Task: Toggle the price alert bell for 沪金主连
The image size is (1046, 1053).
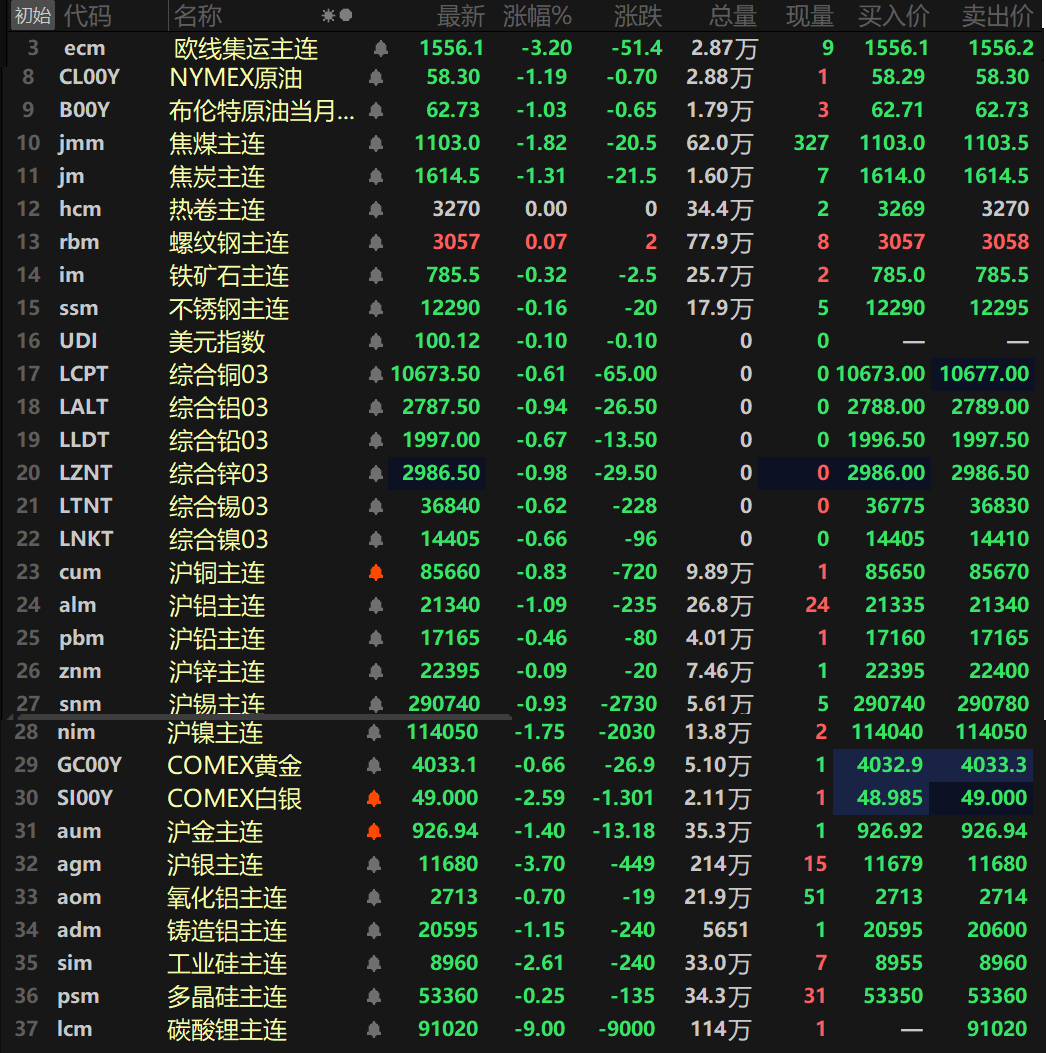Action: pyautogui.click(x=374, y=831)
